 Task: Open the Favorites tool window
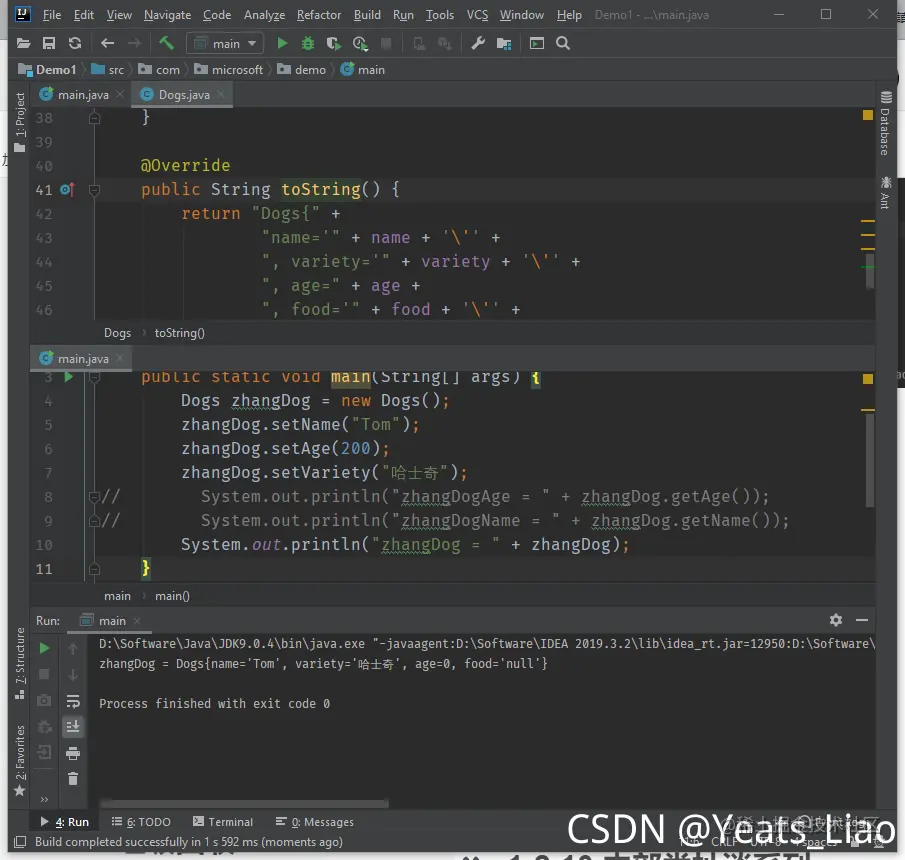tap(20, 761)
